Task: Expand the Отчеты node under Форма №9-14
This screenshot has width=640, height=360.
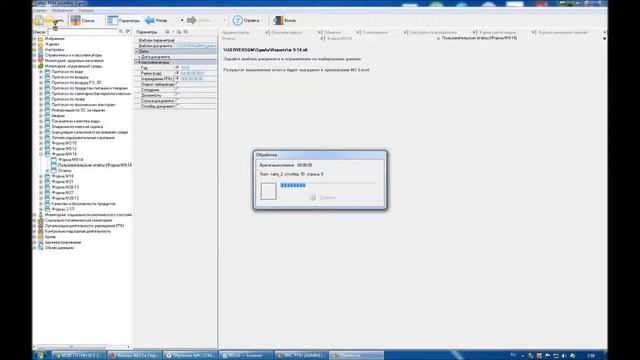Action: click(47, 171)
